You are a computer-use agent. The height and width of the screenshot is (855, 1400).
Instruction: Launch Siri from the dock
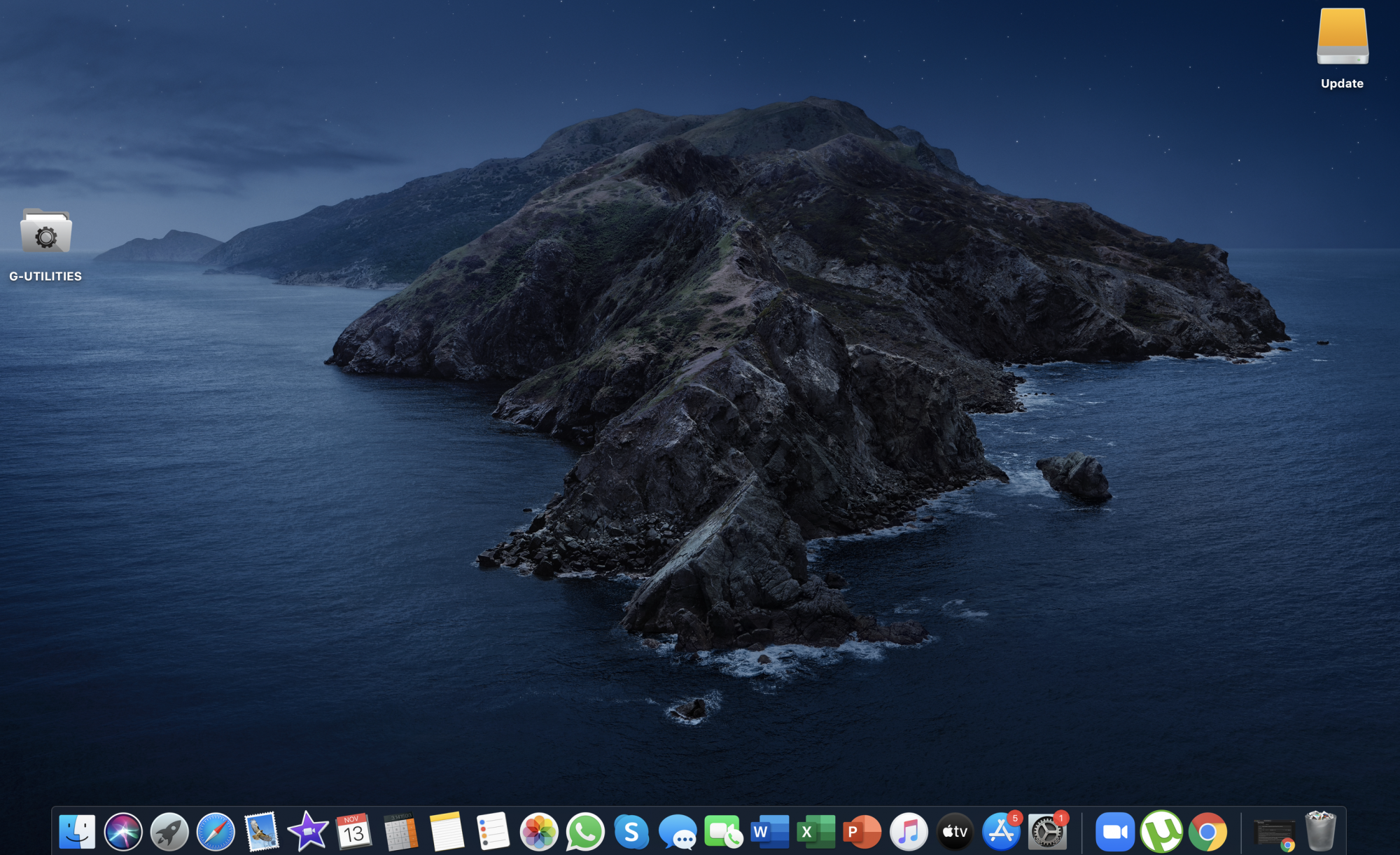coord(123,832)
